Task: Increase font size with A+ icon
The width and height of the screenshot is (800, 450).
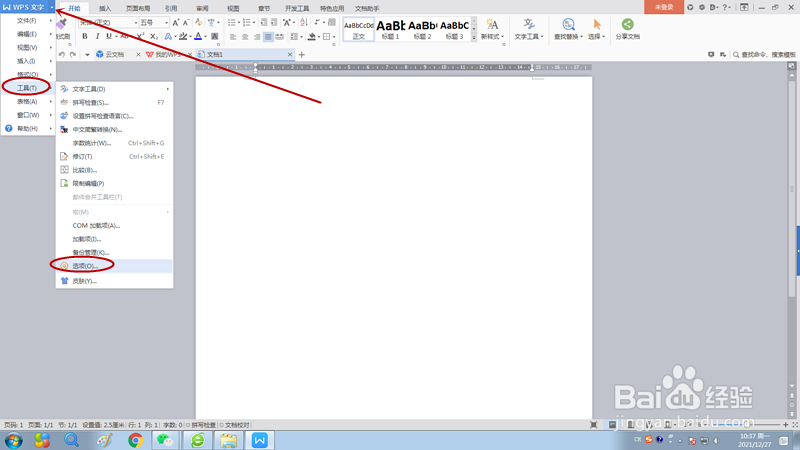Action: click(176, 22)
